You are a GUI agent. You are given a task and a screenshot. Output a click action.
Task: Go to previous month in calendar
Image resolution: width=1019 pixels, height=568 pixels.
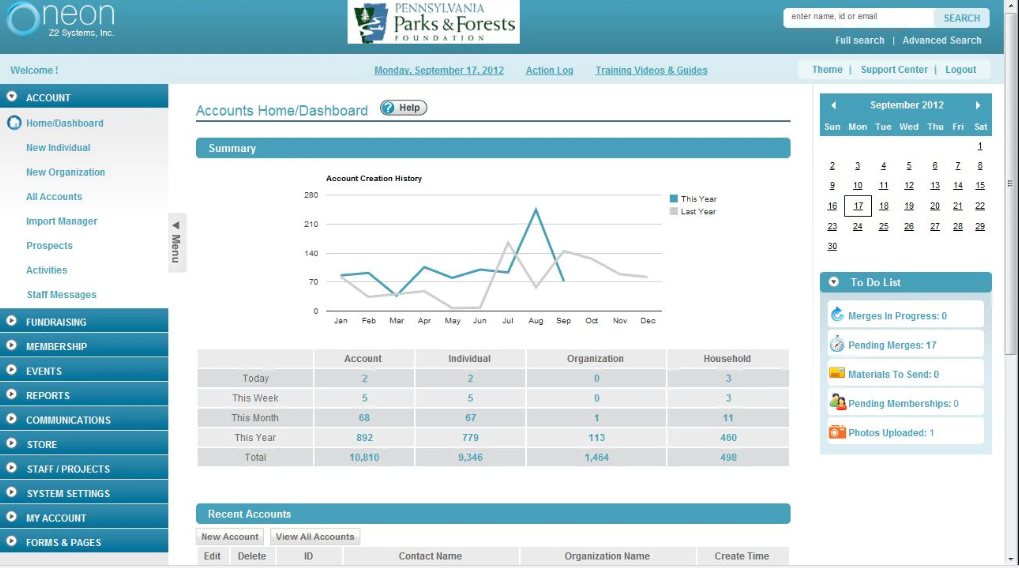click(833, 105)
